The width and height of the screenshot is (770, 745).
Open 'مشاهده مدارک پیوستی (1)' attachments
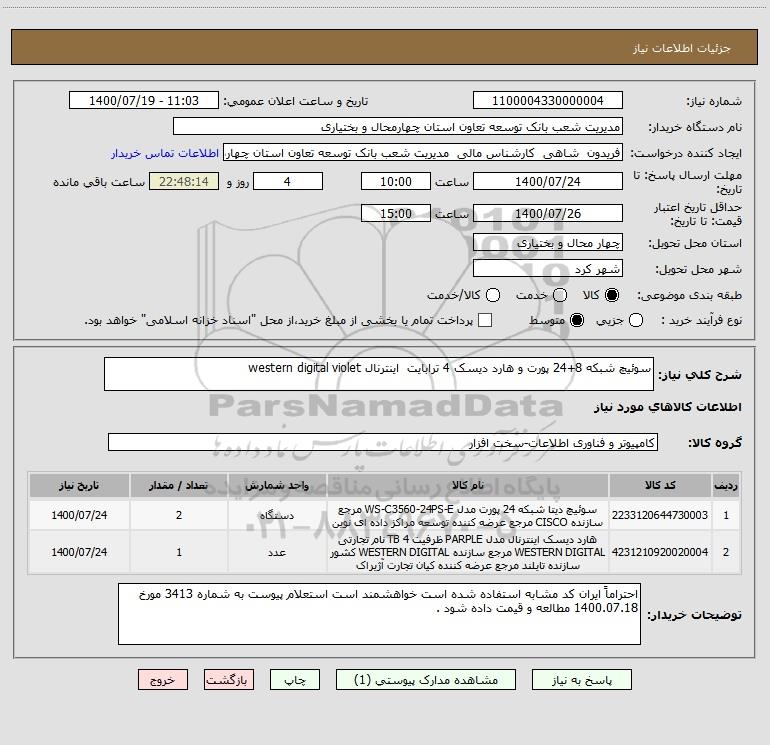[x=426, y=680]
